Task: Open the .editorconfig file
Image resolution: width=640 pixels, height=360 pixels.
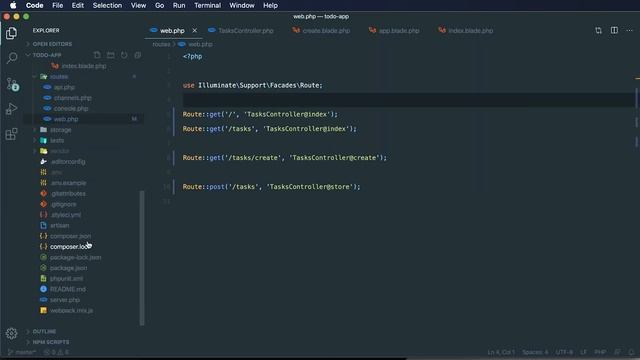Action: 68,161
